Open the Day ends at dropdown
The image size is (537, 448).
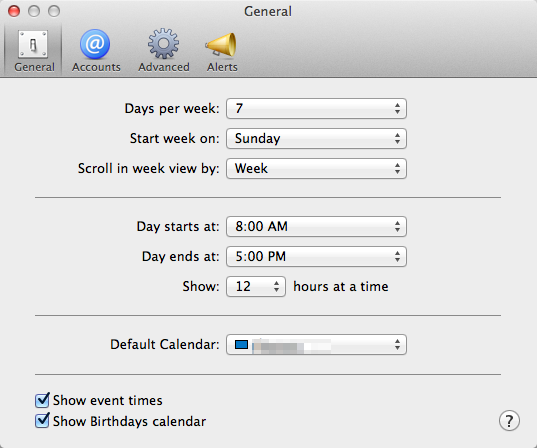(316, 256)
